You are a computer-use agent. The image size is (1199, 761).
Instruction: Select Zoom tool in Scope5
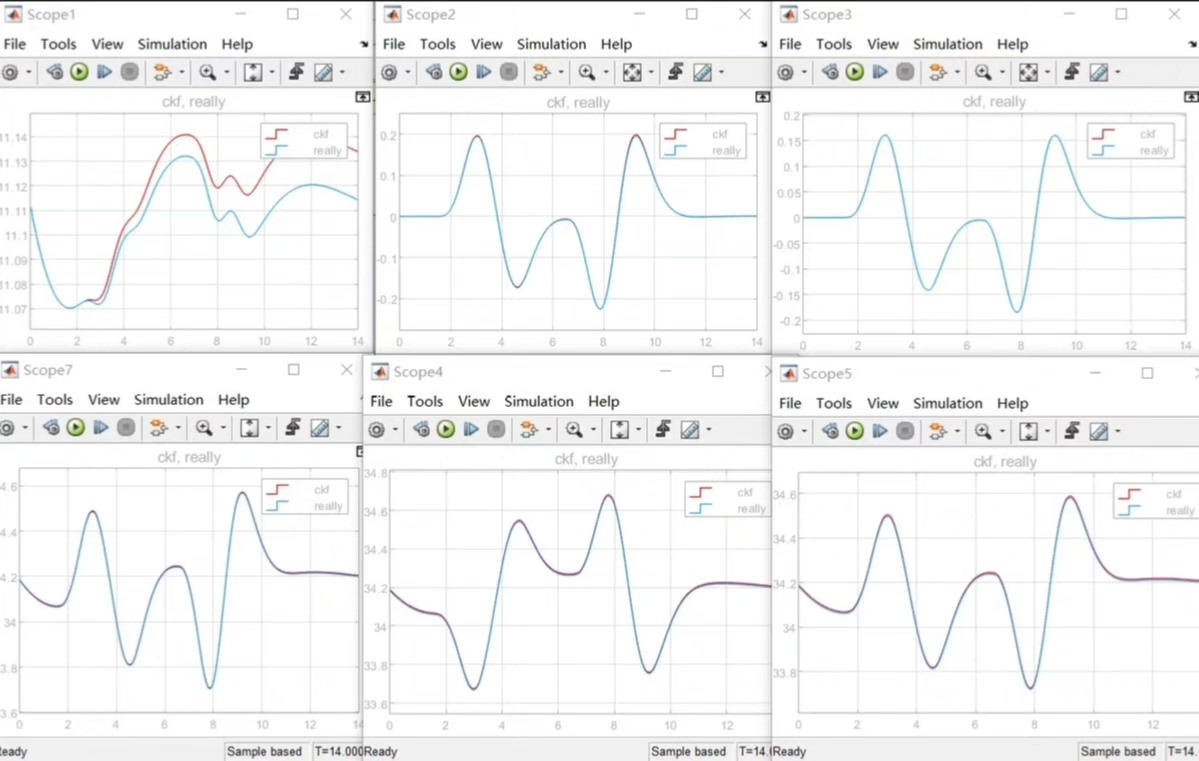(983, 431)
